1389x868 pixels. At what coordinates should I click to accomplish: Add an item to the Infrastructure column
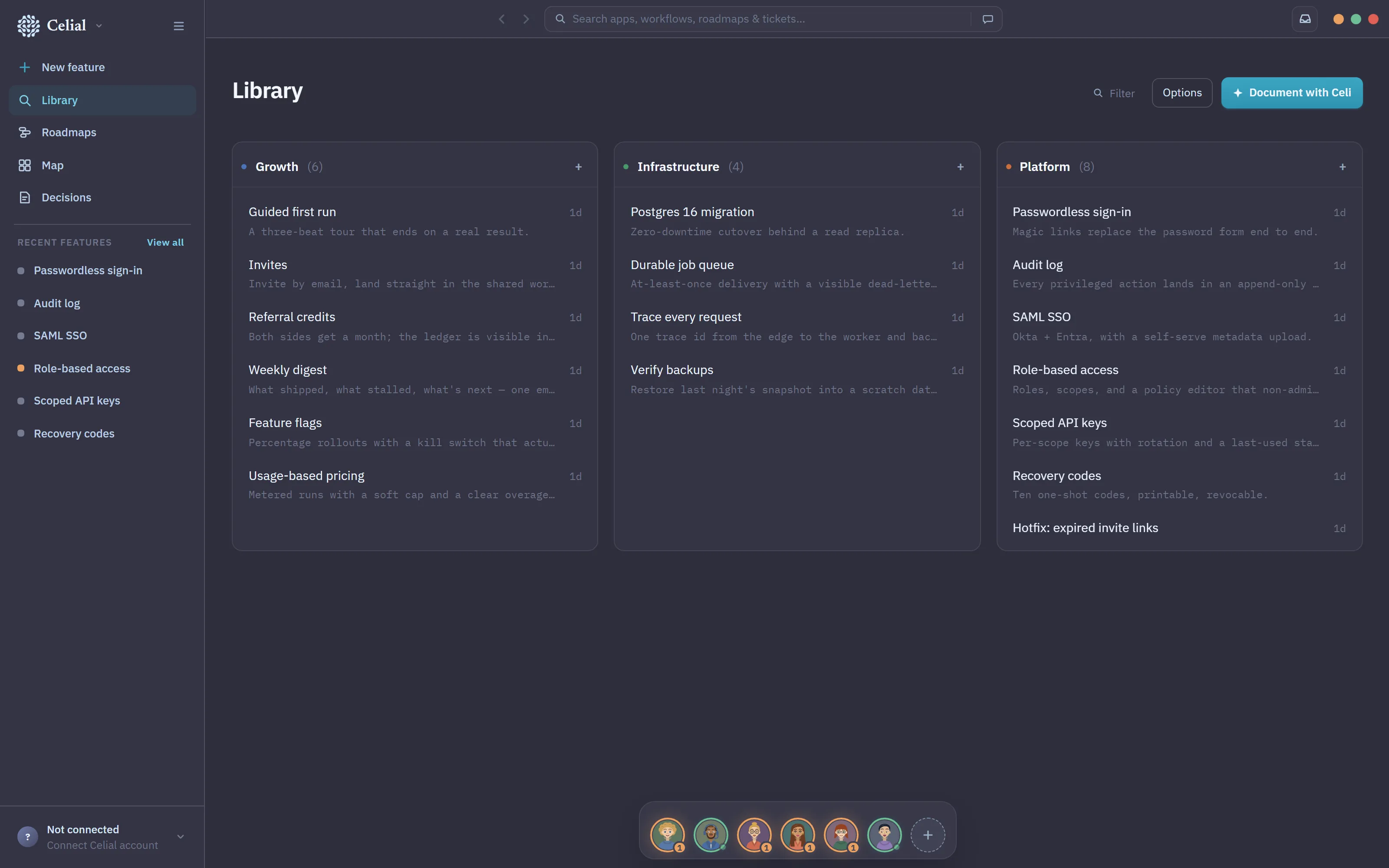pyautogui.click(x=960, y=167)
